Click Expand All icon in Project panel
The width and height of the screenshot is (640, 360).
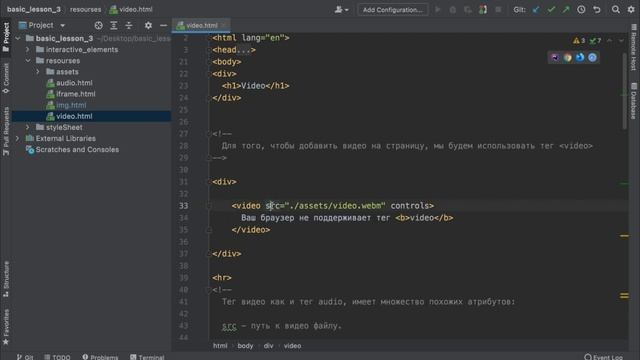[114, 25]
